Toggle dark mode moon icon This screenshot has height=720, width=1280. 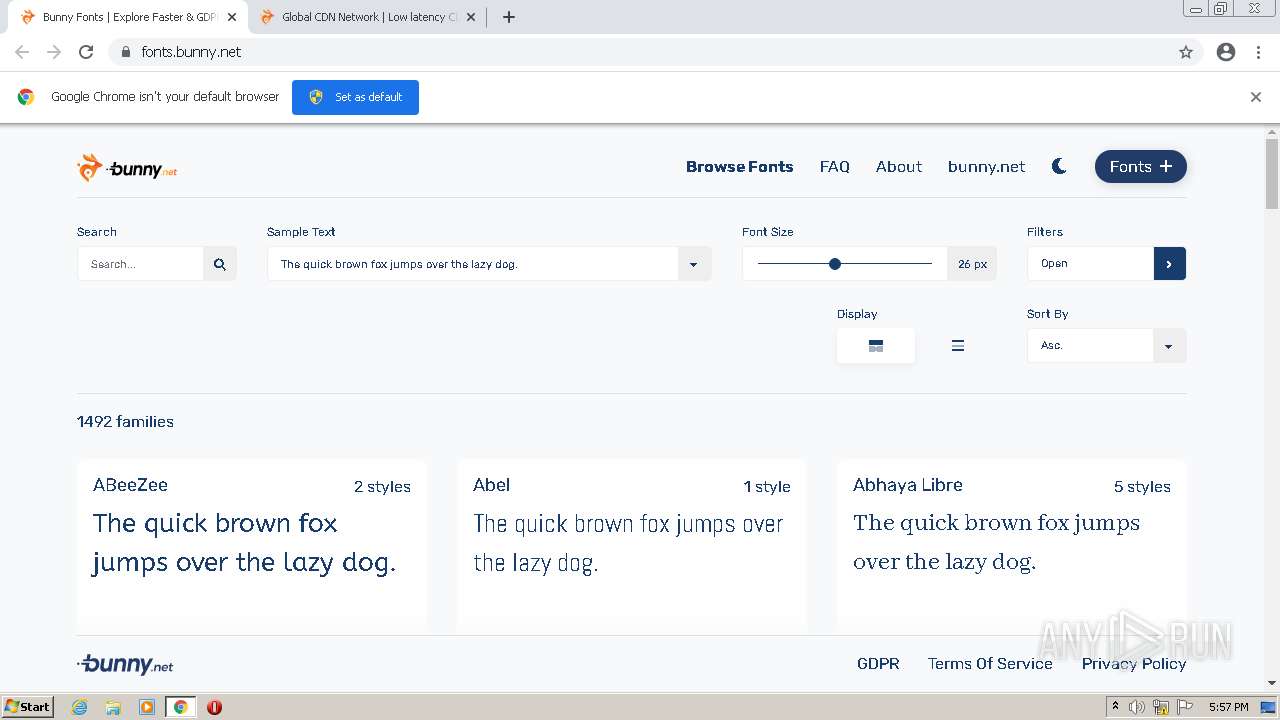pos(1059,166)
